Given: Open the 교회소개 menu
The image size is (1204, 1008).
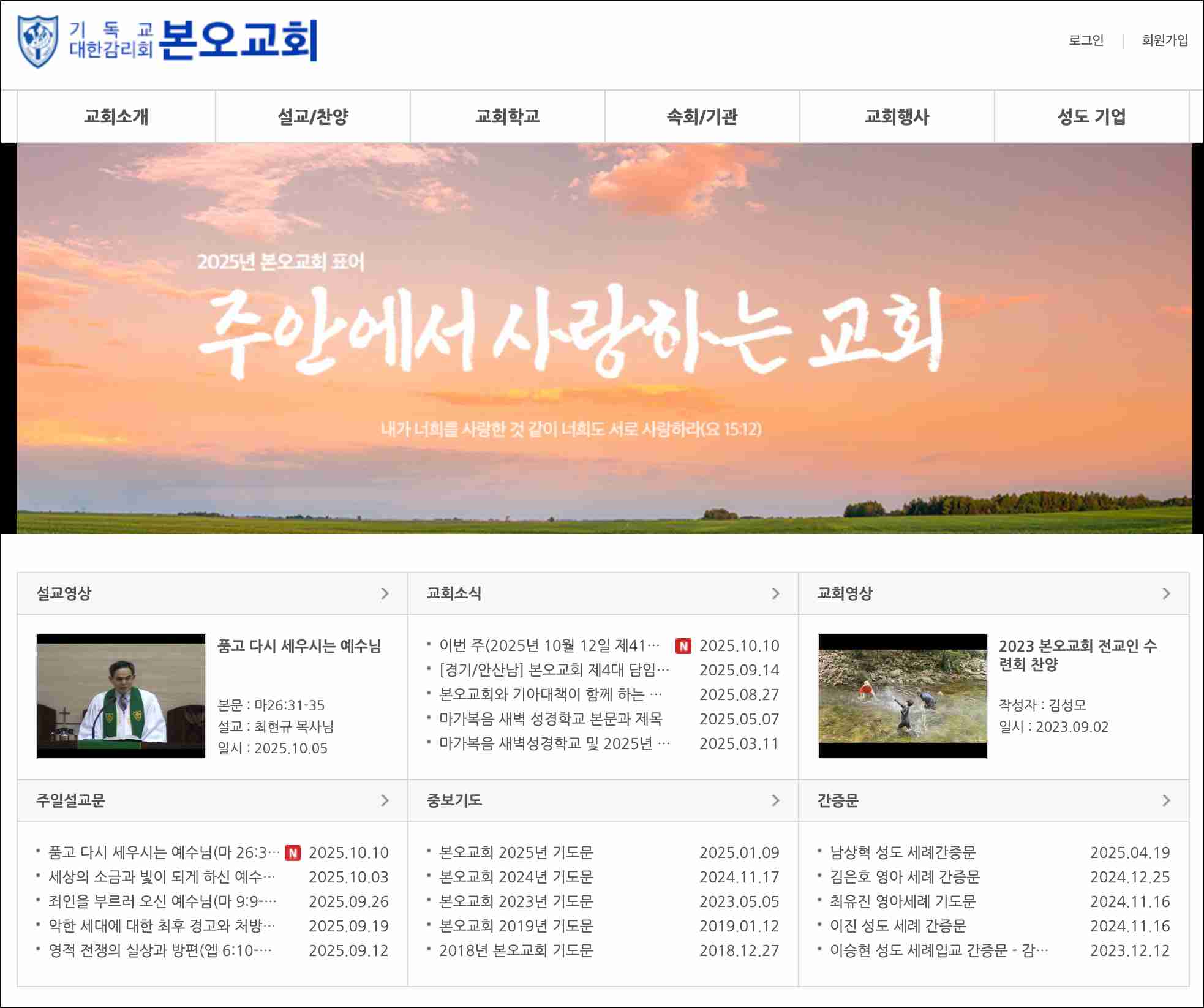Looking at the screenshot, I should click(x=116, y=116).
